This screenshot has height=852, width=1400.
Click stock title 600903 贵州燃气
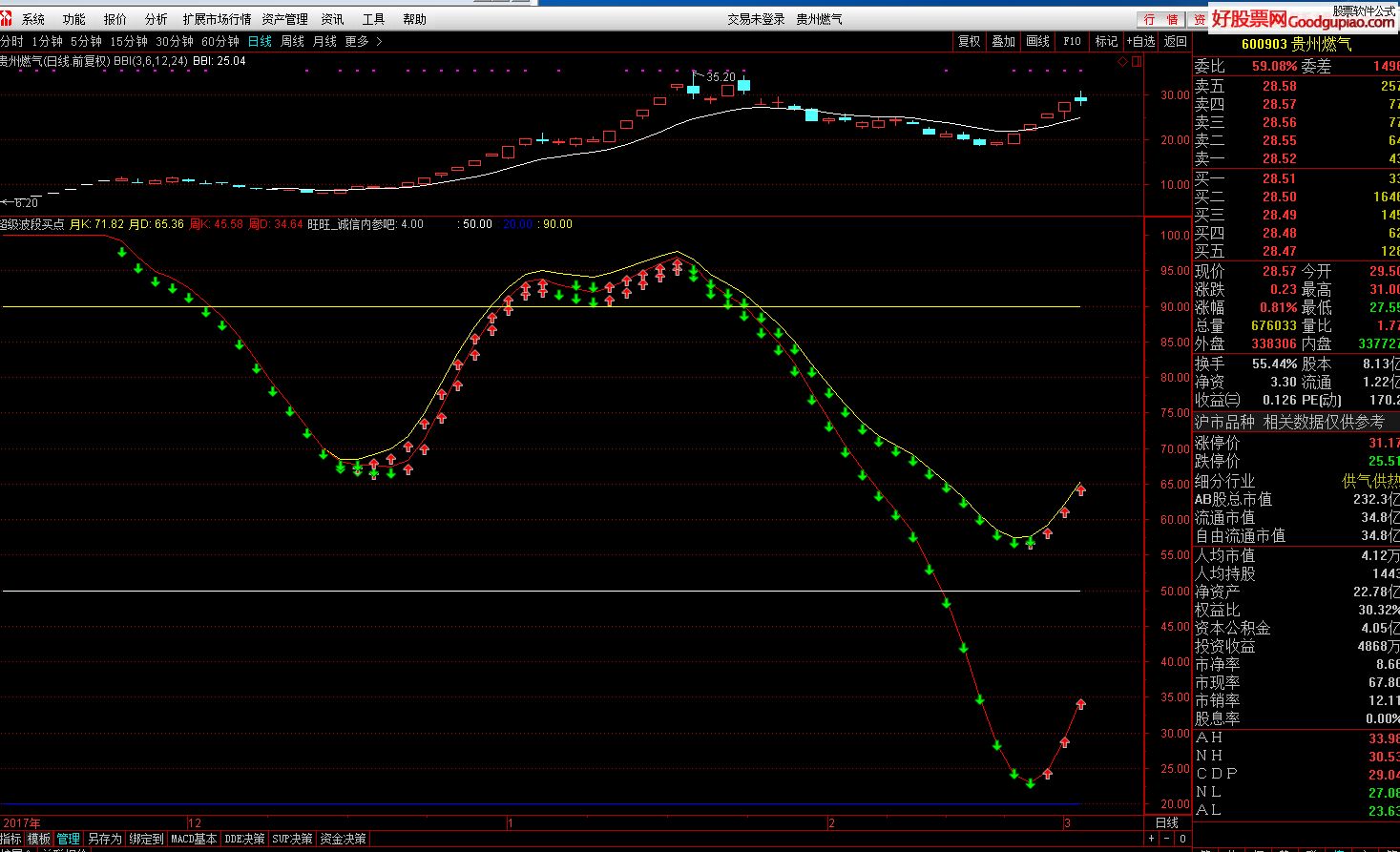(x=1296, y=44)
